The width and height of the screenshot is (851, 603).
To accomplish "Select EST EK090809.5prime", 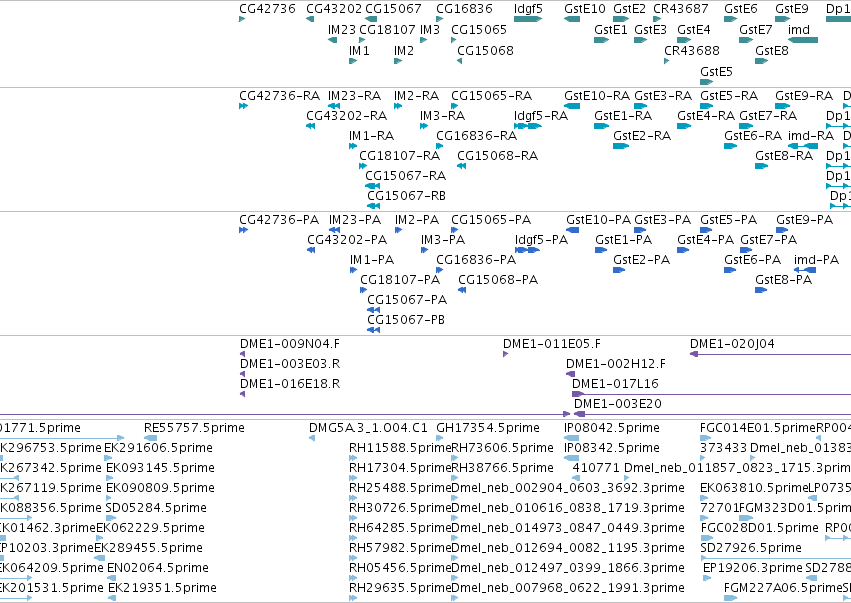I will point(160,488).
